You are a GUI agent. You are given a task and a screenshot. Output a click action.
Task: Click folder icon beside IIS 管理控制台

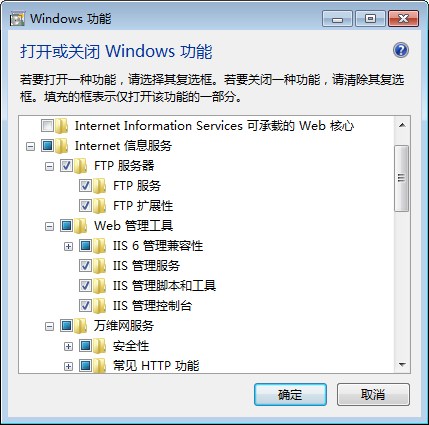coord(99,306)
